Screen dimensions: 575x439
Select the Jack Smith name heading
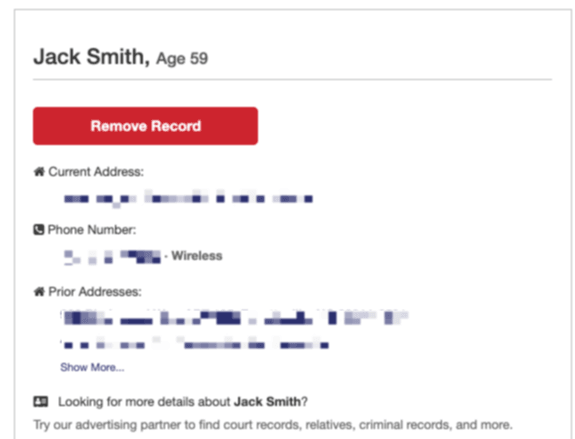pyautogui.click(x=92, y=57)
